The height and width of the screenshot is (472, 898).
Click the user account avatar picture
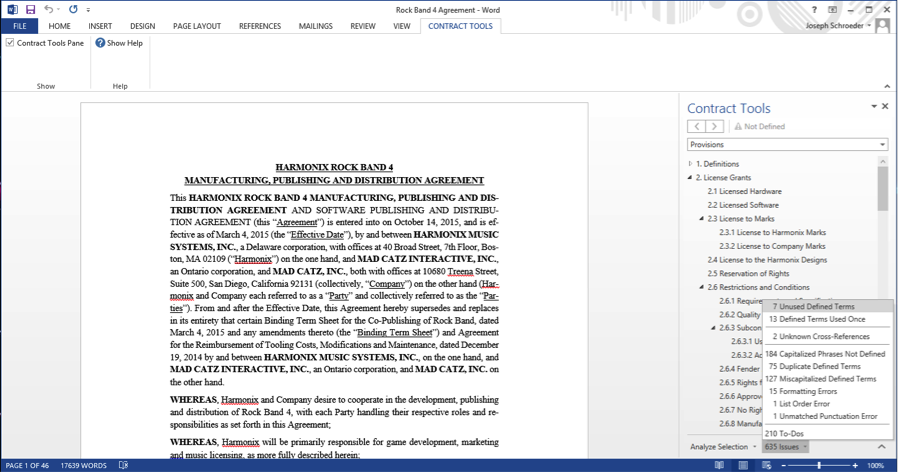click(x=883, y=26)
